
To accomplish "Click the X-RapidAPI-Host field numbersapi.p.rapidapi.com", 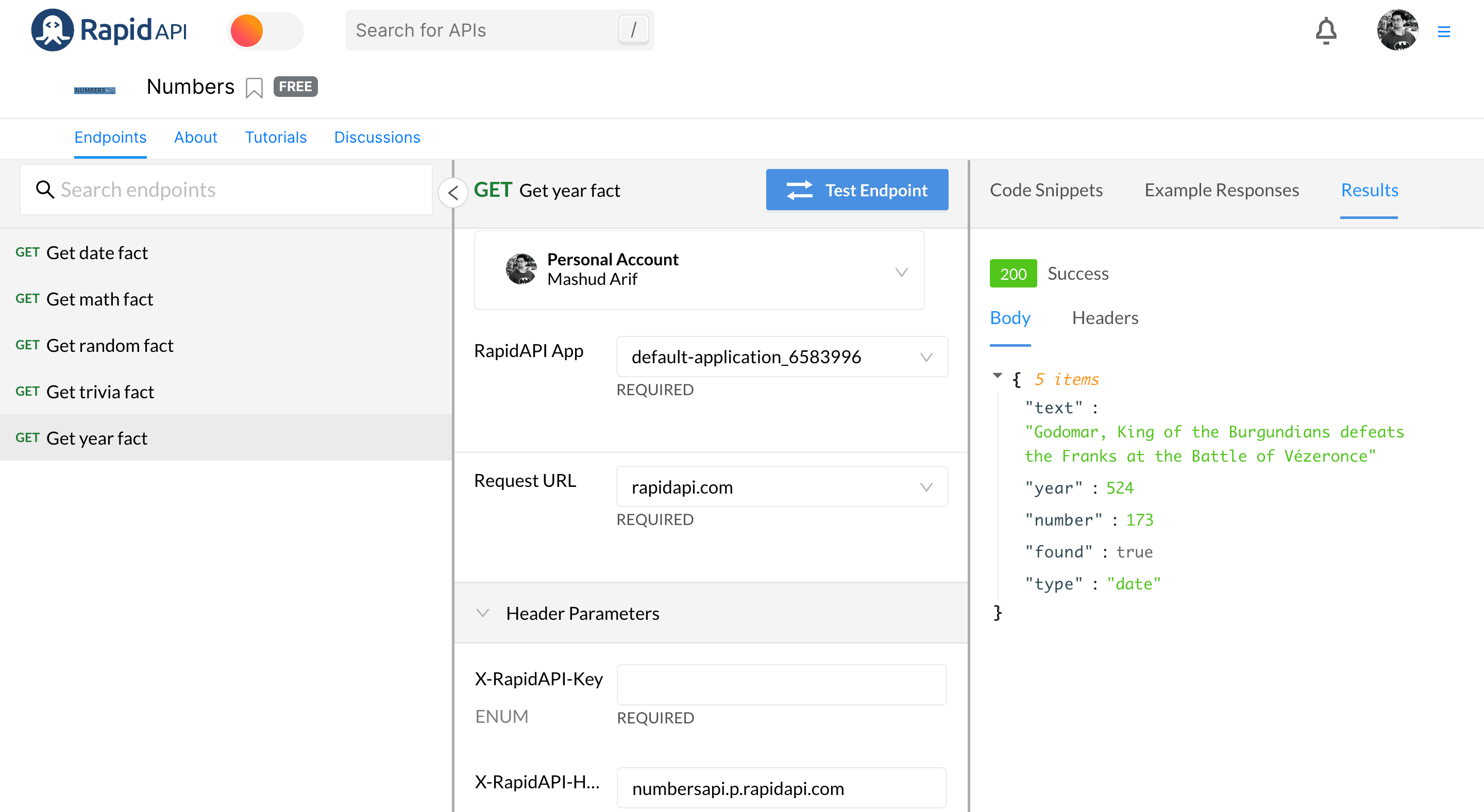I will coord(781,787).
